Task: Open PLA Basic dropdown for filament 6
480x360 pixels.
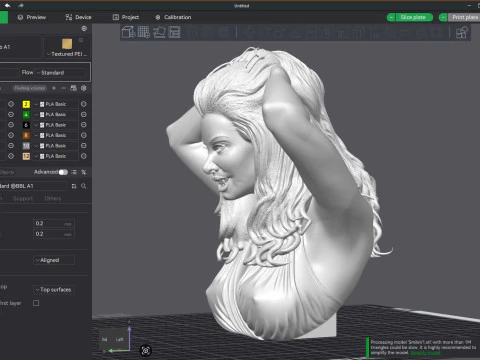Action: pos(55,125)
